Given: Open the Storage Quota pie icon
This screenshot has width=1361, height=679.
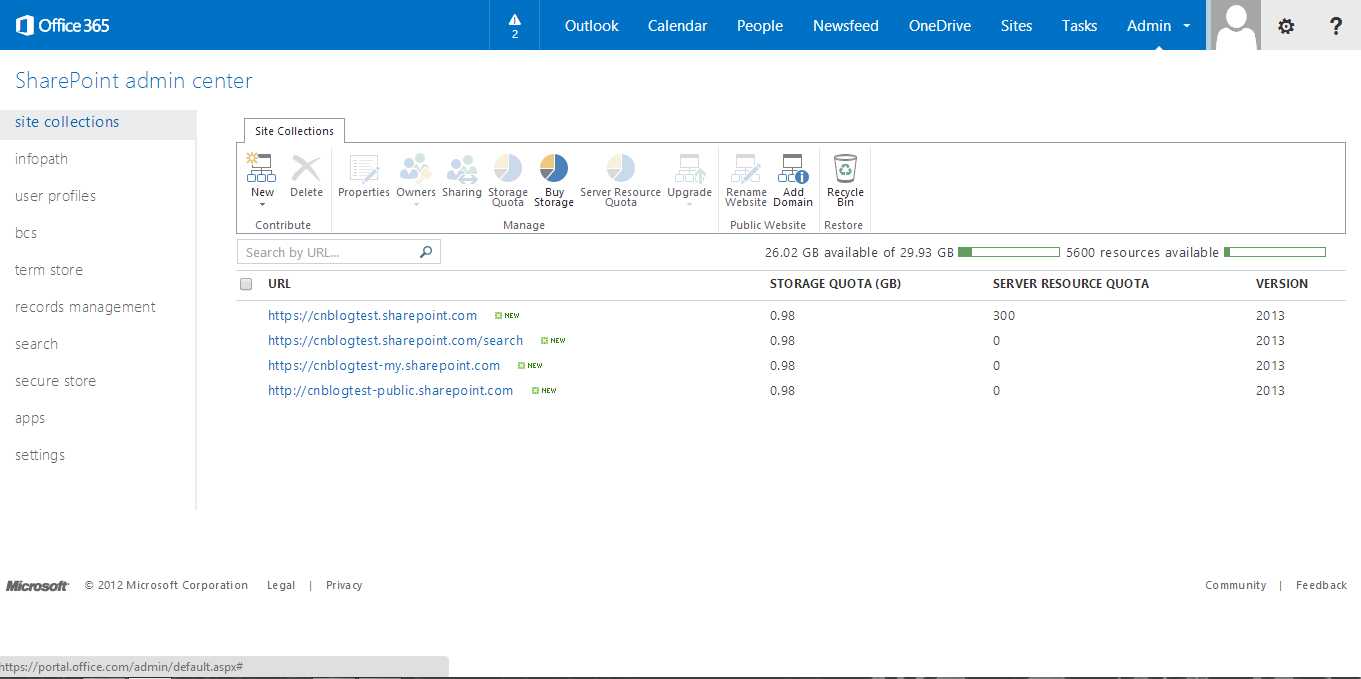Looking at the screenshot, I should click(x=508, y=168).
